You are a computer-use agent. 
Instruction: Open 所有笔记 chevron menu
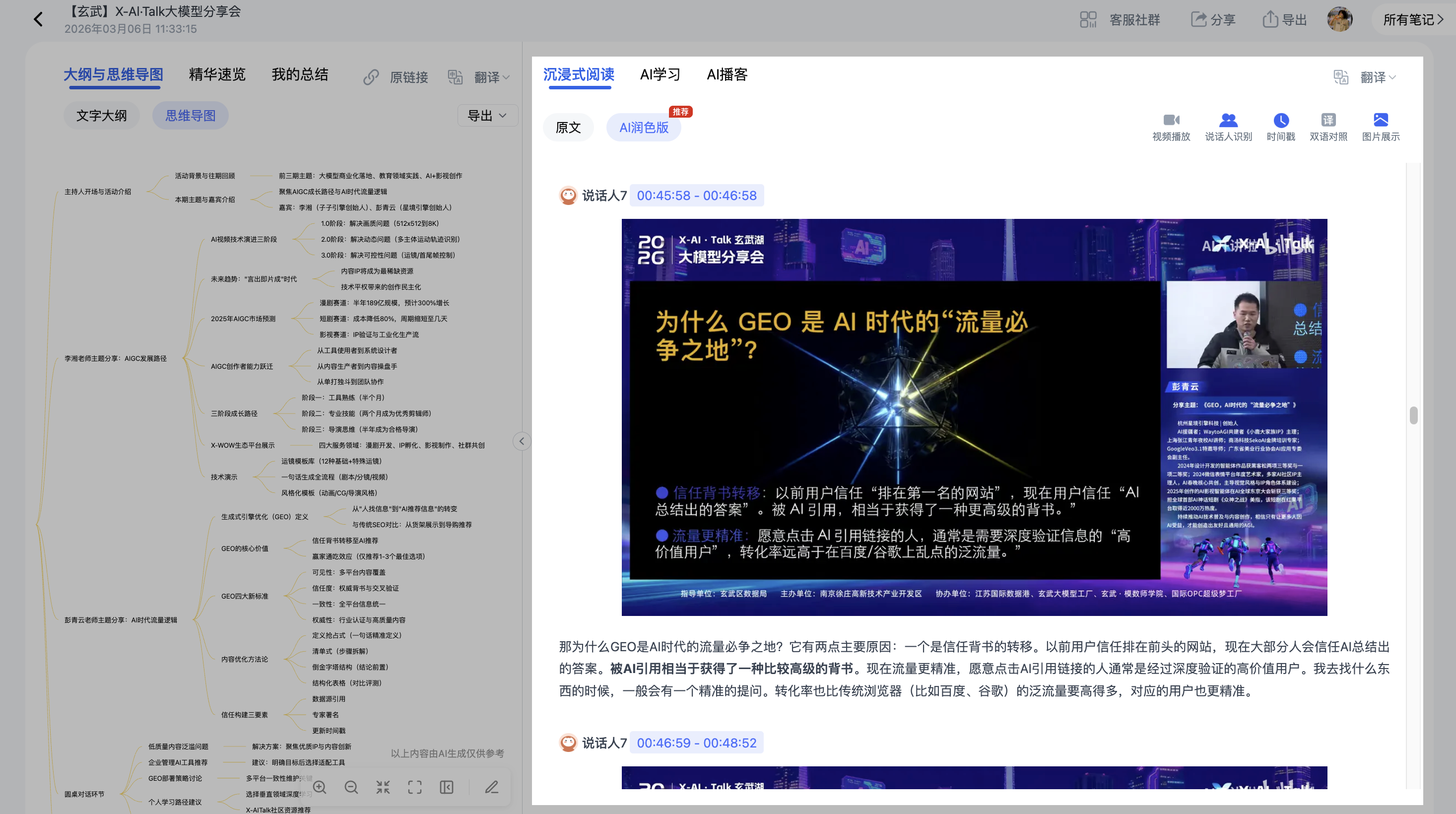click(x=1440, y=20)
